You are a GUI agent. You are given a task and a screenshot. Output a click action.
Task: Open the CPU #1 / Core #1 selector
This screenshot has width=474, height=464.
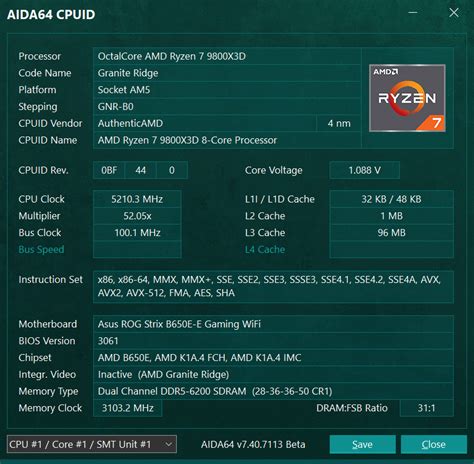(x=92, y=444)
